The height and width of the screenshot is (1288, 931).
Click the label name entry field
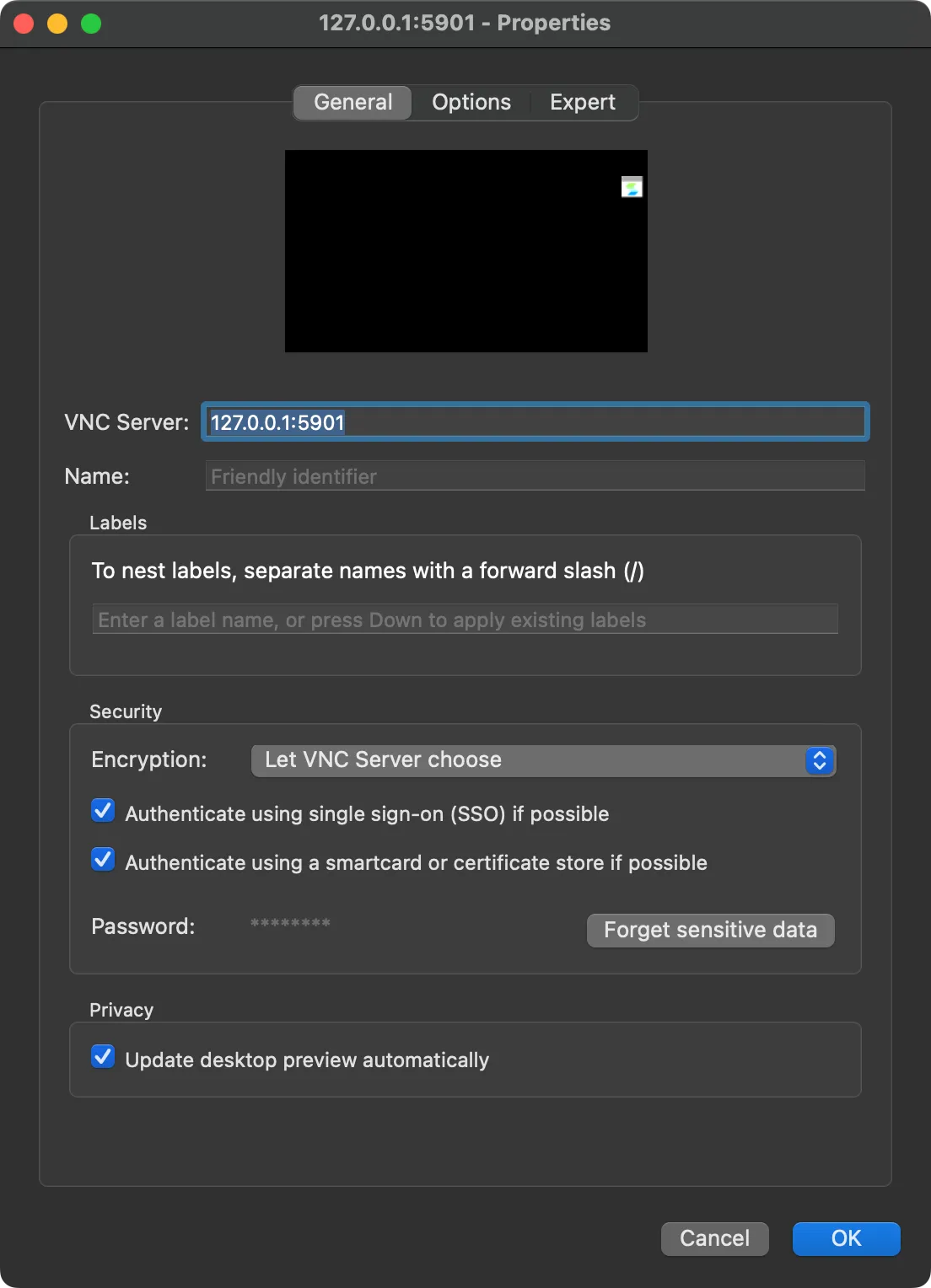(x=465, y=619)
